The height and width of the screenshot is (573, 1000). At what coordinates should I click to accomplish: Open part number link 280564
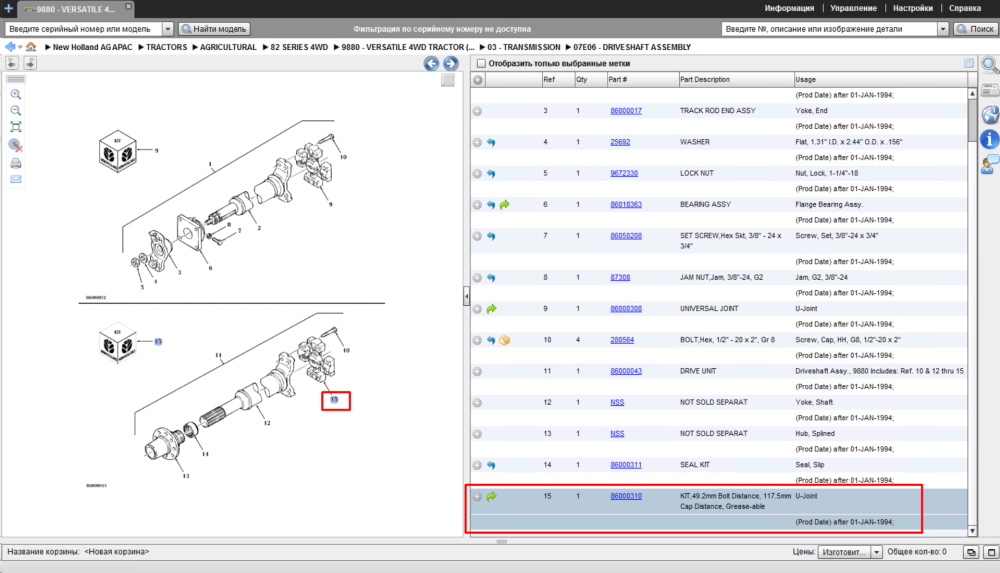(622, 340)
